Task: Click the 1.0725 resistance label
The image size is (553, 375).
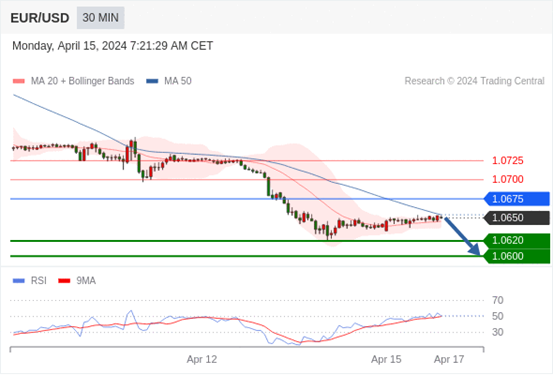Action: tap(508, 161)
